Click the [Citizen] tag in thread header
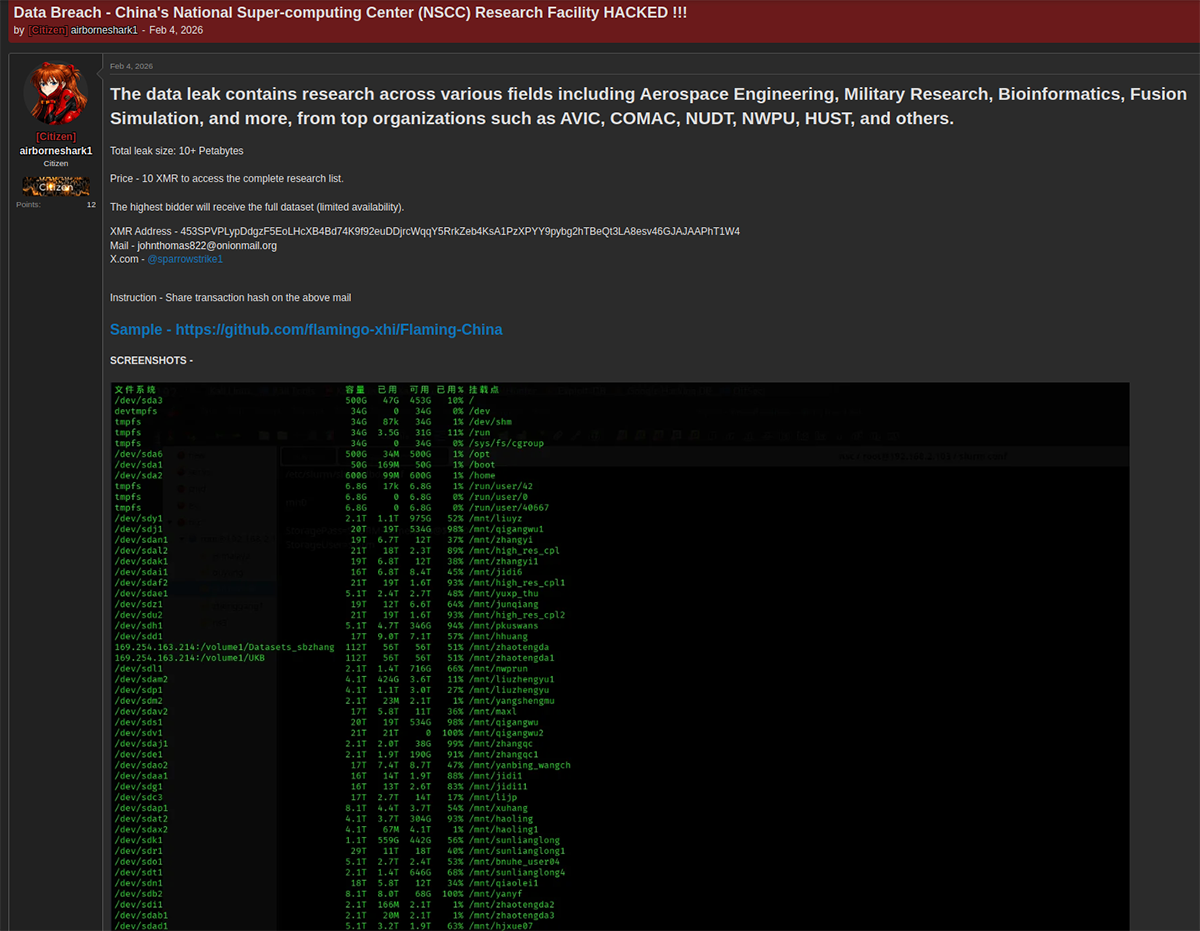1200x931 pixels. pos(48,30)
